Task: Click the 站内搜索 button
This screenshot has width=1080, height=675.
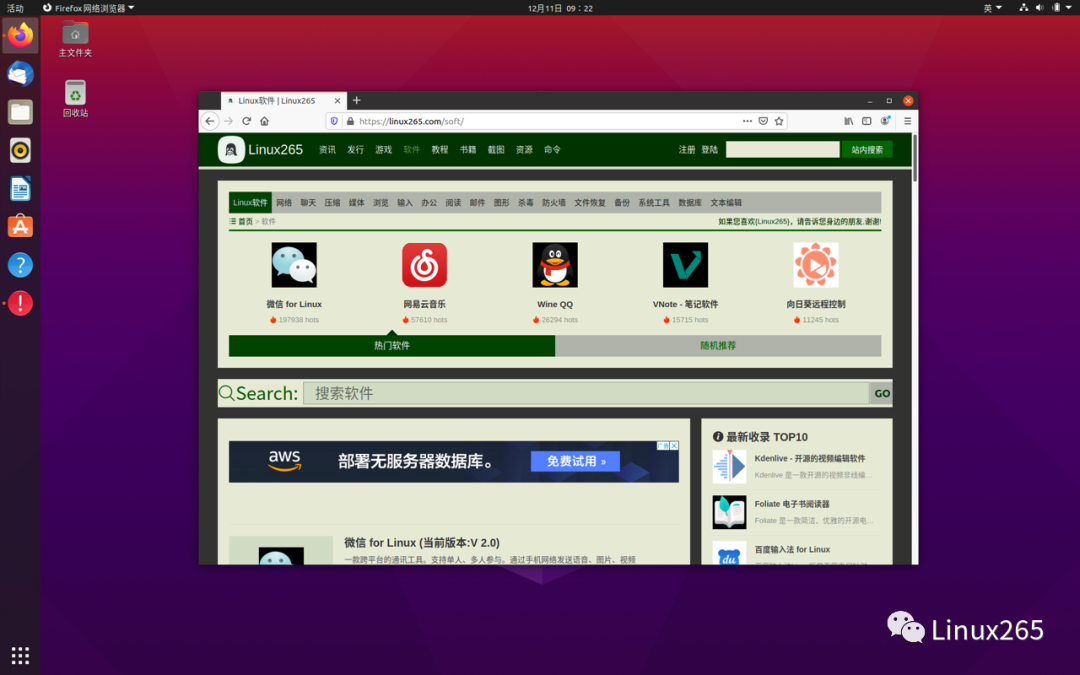Action: tap(867, 149)
